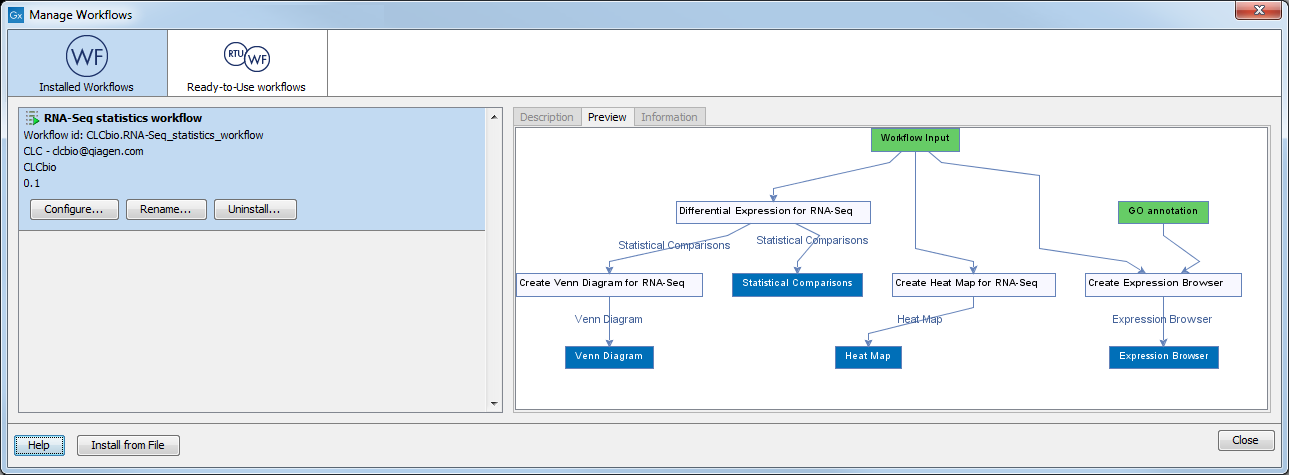
Task: Select the Expression Browser output node
Action: (1164, 357)
